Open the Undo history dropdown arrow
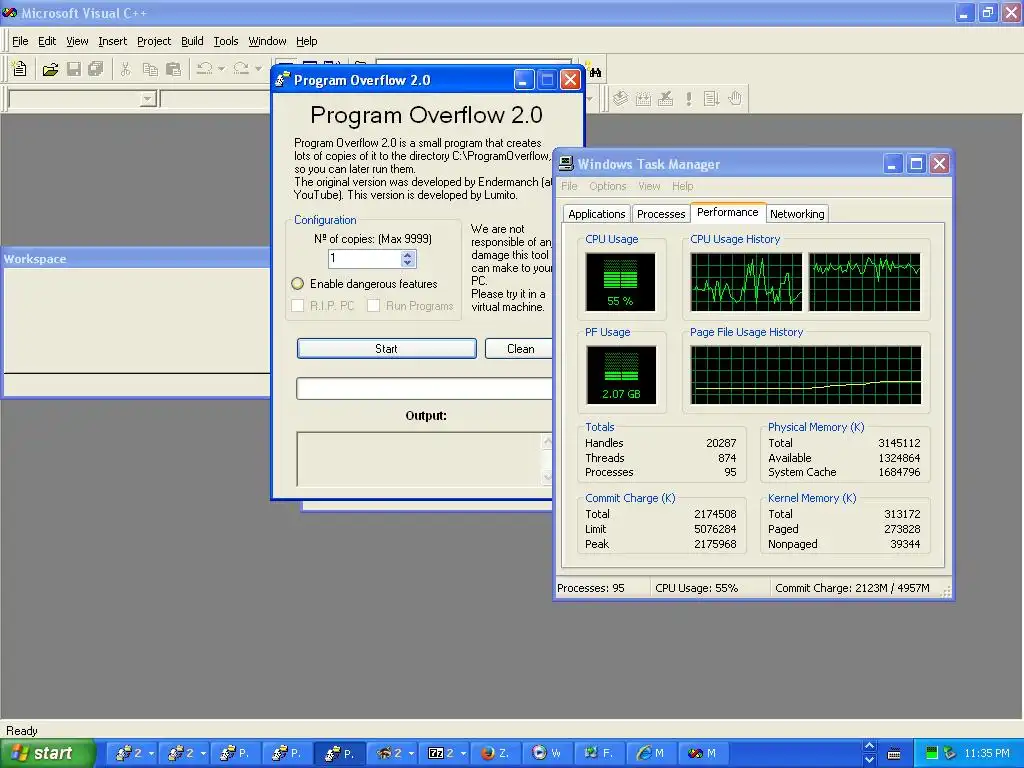 pyautogui.click(x=221, y=69)
